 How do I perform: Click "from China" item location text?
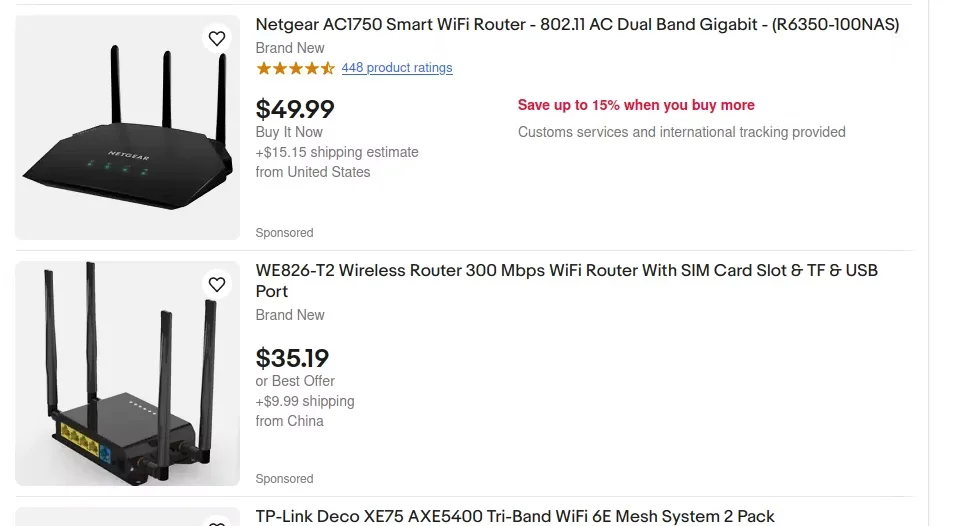tap(289, 421)
